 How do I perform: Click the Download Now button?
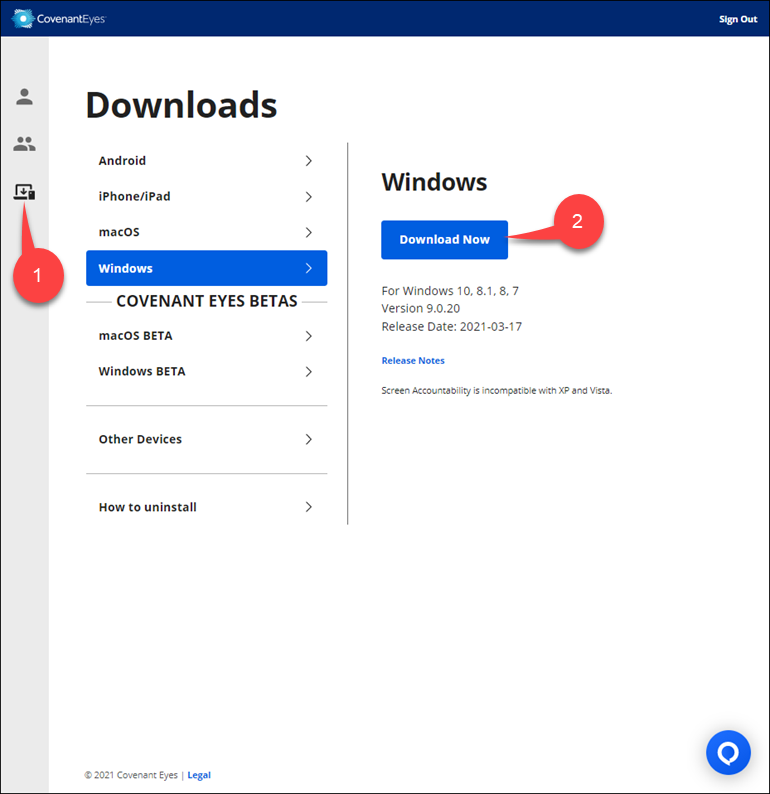[x=444, y=240]
